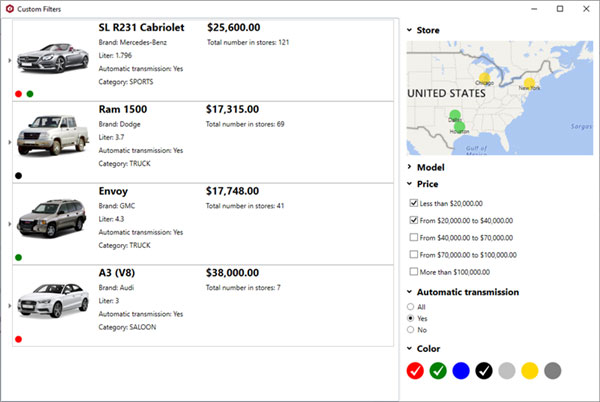The width and height of the screenshot is (600, 402).
Task: Click the app icon in title bar
Action: tap(10, 8)
